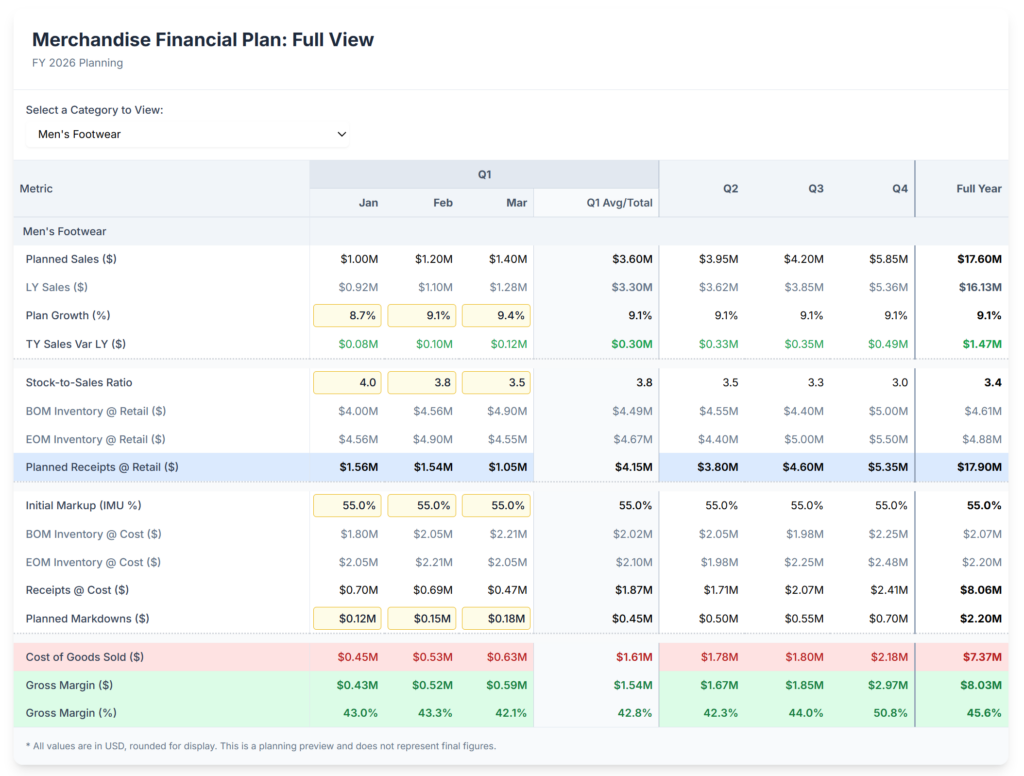The height and width of the screenshot is (776, 1024).
Task: Edit Feb Stock-to-Sales Ratio field 3.8
Action: click(x=422, y=383)
